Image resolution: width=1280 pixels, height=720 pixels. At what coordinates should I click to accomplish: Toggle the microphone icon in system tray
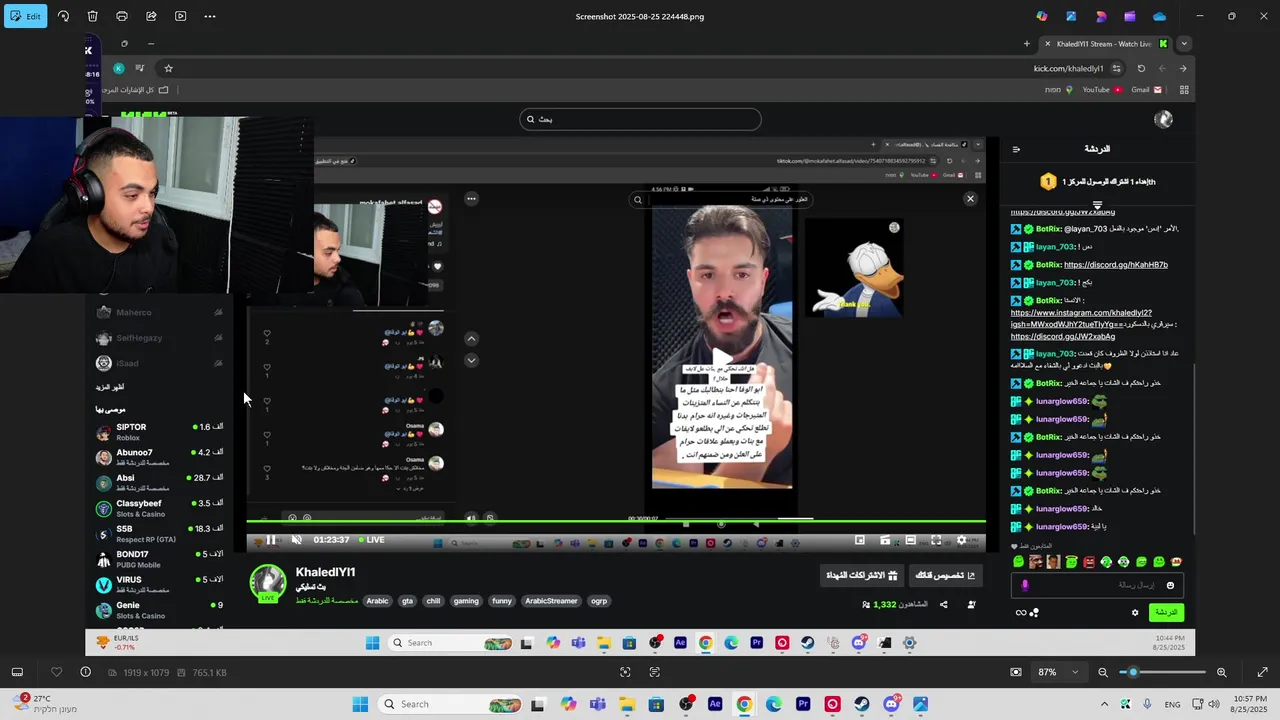1147,704
